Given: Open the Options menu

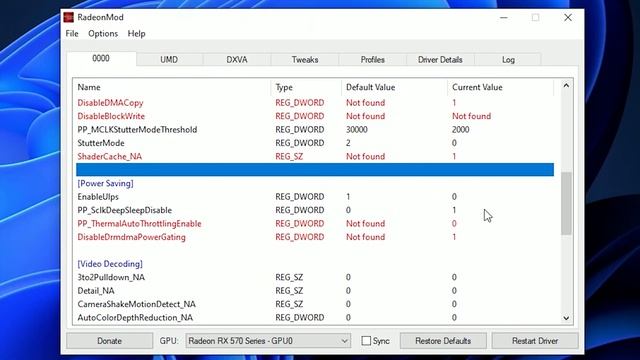Looking at the screenshot, I should (103, 33).
